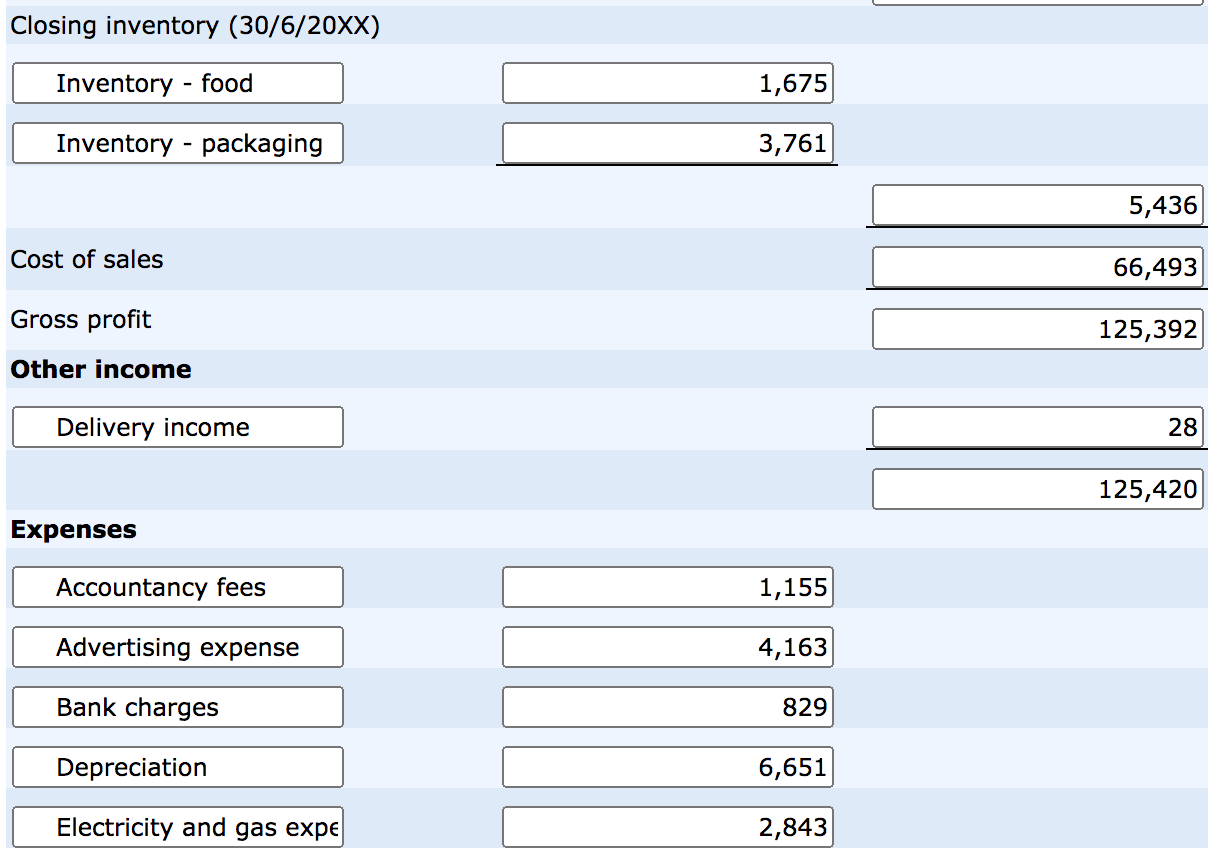The height and width of the screenshot is (848, 1212).
Task: Select the Advertising expense label field
Action: [178, 647]
